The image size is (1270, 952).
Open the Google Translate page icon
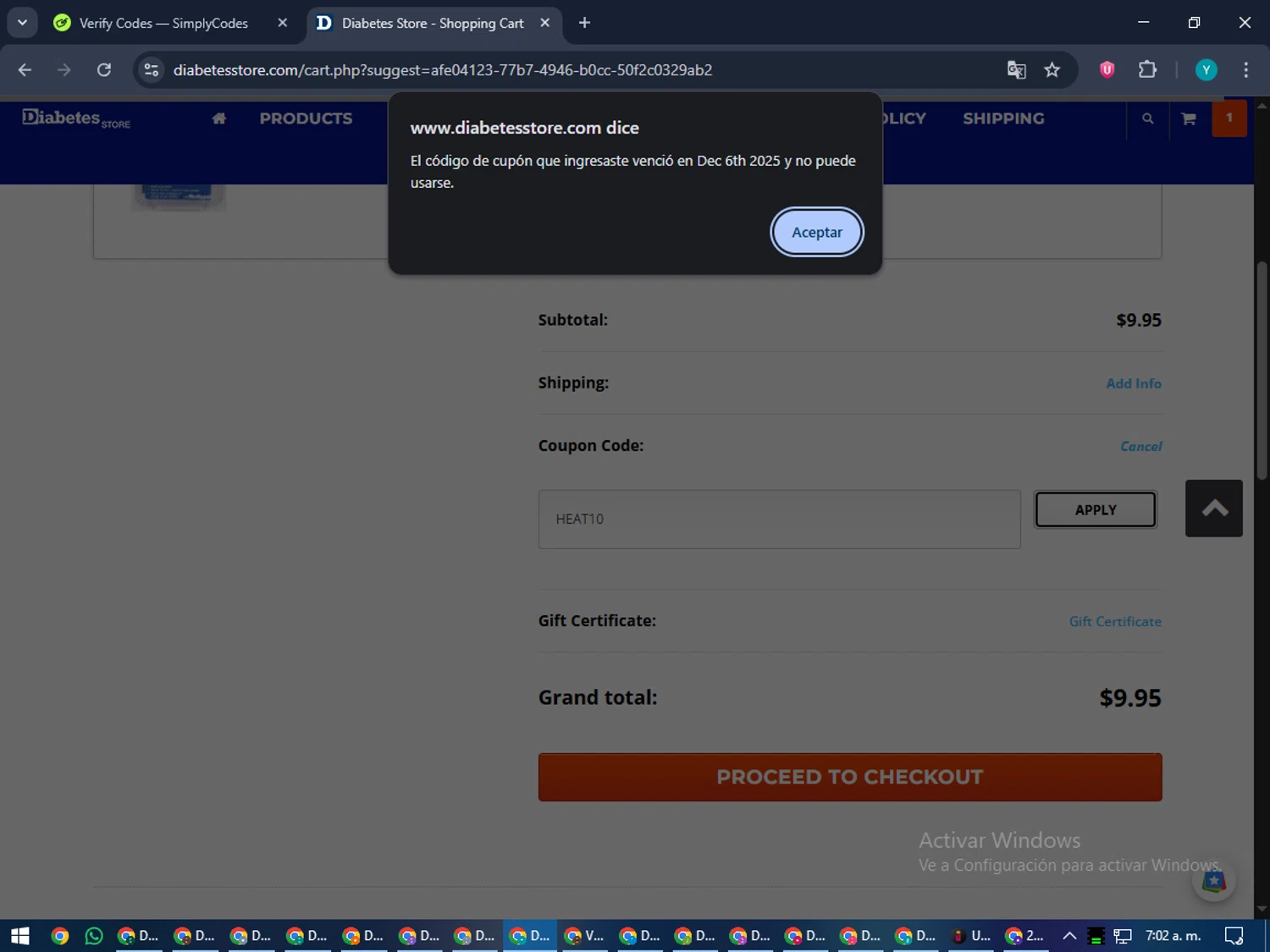(1016, 69)
